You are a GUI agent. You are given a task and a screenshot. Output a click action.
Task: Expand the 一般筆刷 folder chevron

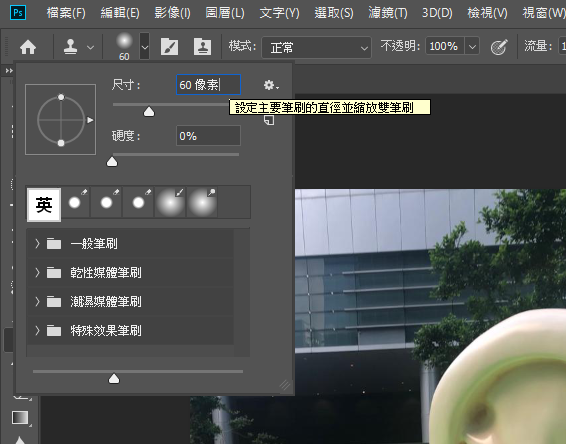point(37,244)
